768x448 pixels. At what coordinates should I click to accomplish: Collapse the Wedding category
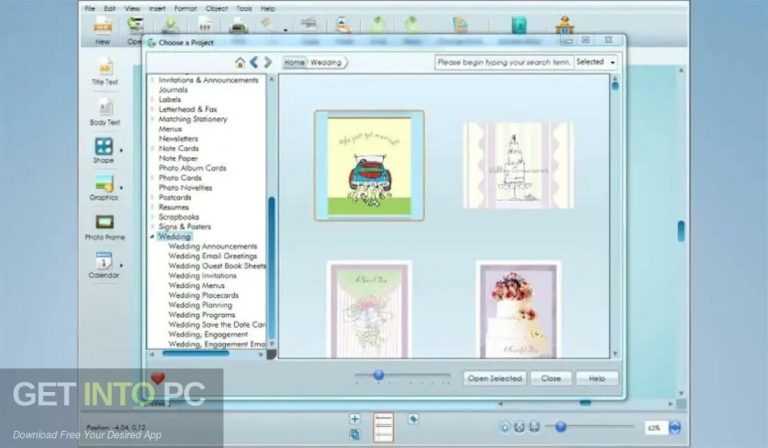(x=152, y=236)
